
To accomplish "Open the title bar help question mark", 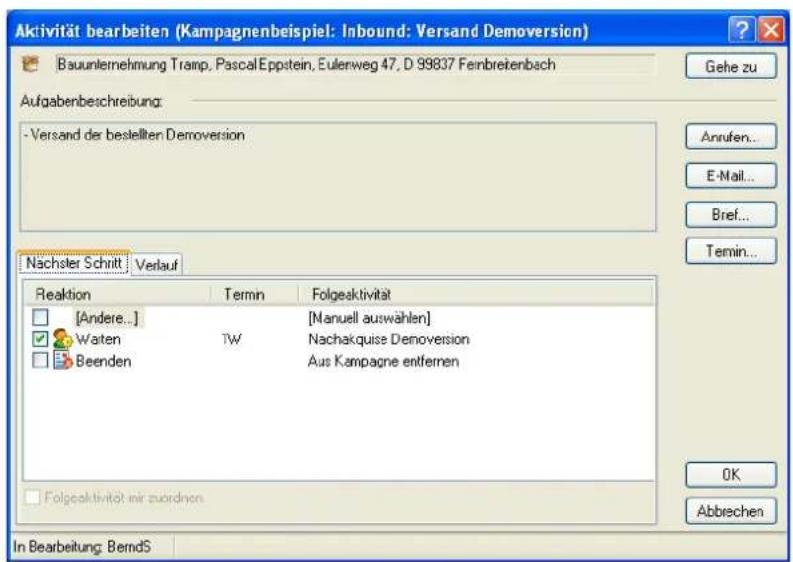I will tap(741, 30).
